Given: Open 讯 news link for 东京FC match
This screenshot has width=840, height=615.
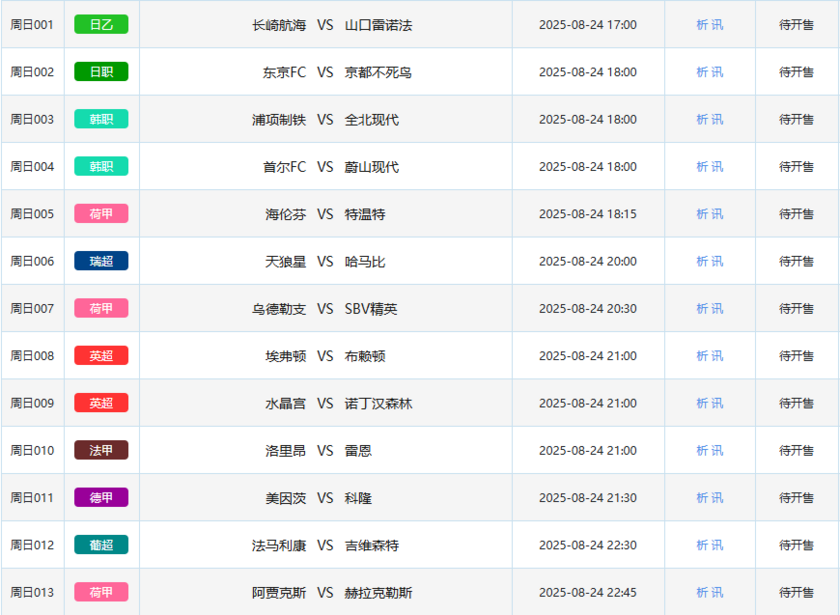Looking at the screenshot, I should [x=717, y=72].
